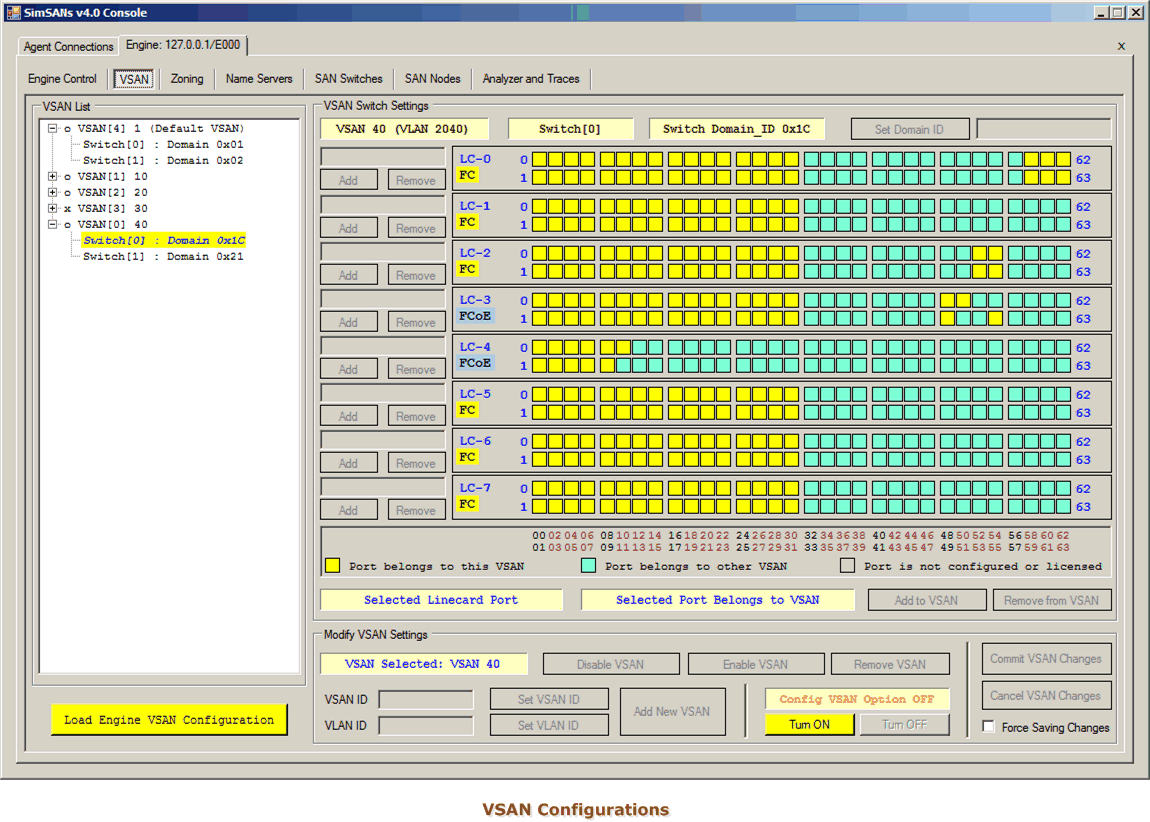Open the Agent Connections tab
Screen dimensions: 1150x822
69,47
